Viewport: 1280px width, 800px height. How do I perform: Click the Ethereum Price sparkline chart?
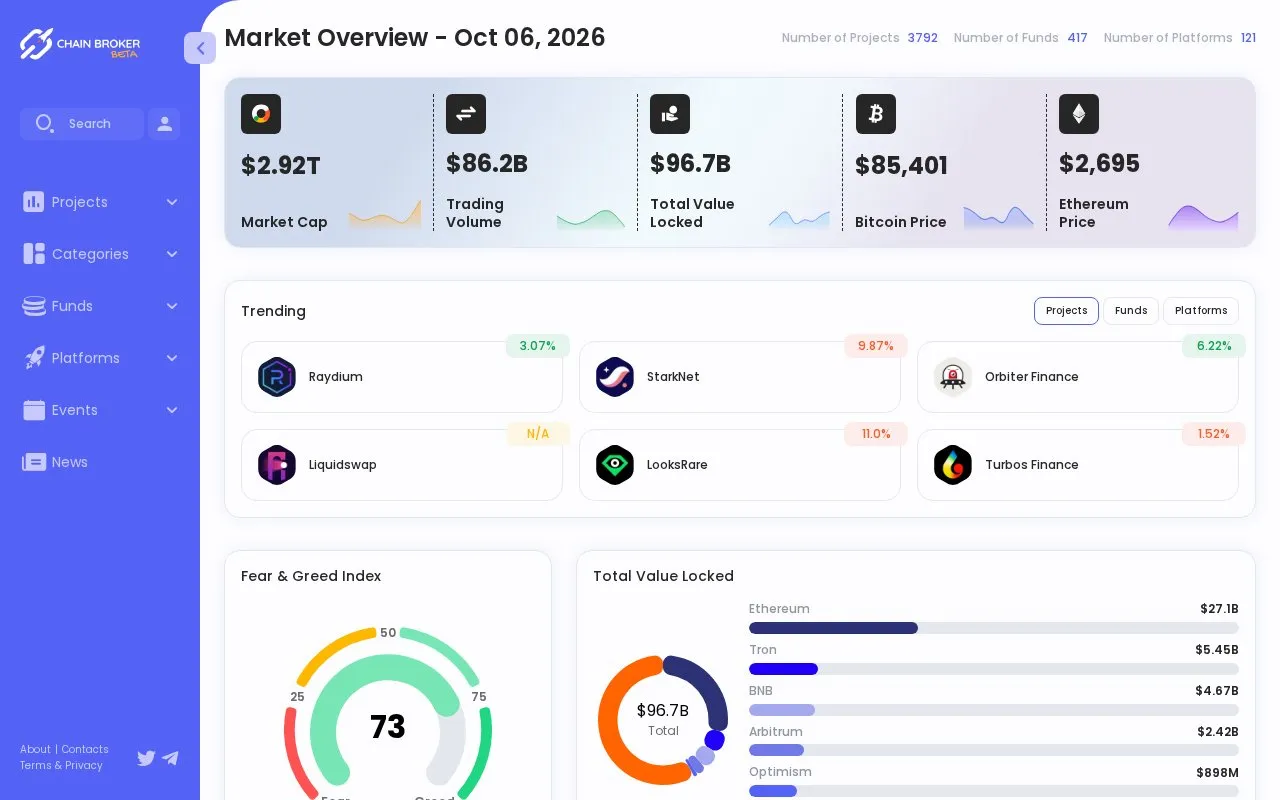(x=1203, y=217)
